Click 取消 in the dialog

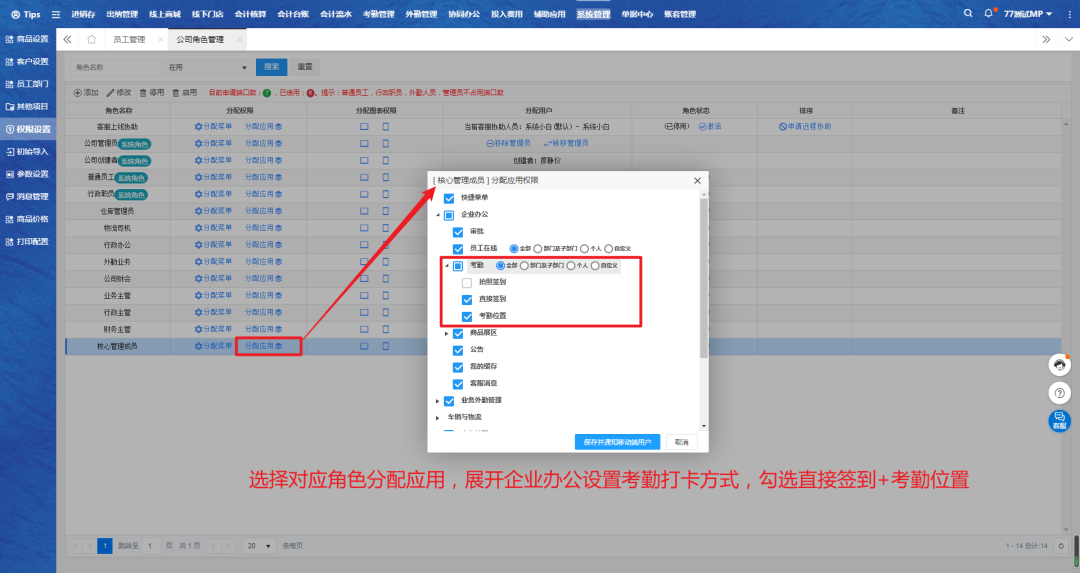tap(681, 441)
